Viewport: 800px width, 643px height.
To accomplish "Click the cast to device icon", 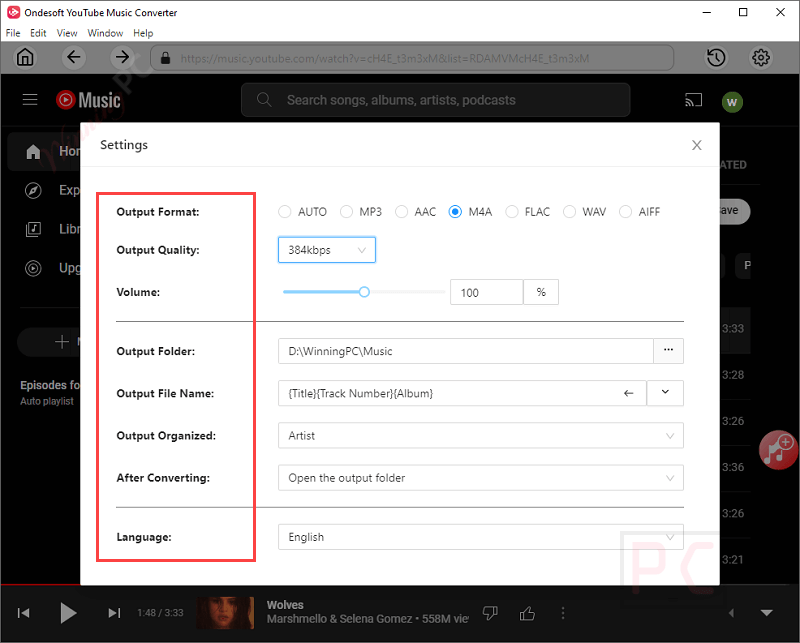I will coord(693,100).
